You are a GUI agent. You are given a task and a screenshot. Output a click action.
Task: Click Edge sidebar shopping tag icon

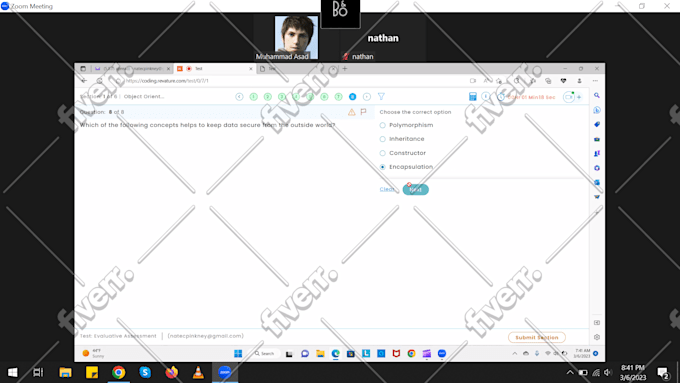click(597, 124)
